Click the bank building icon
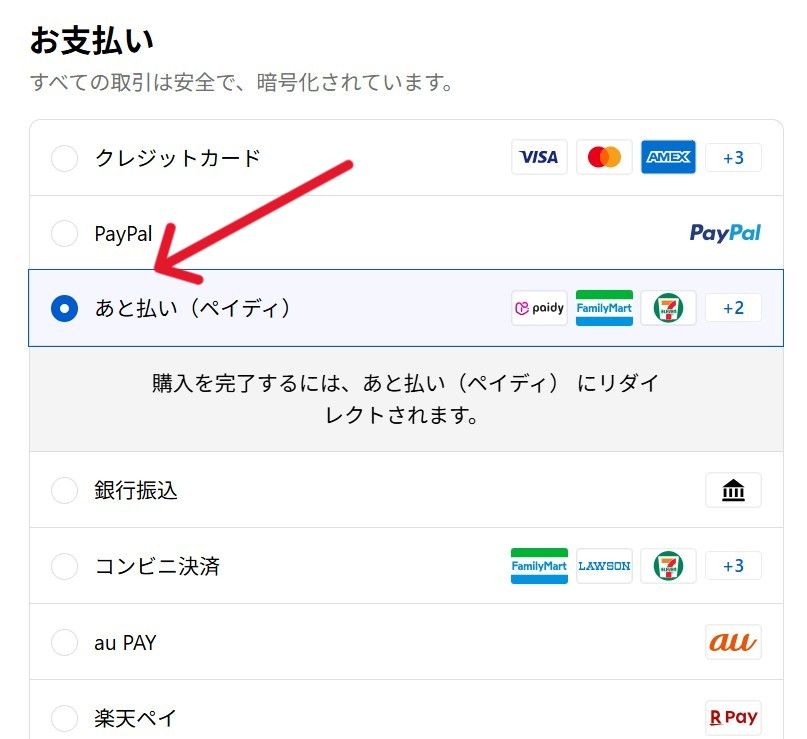Viewport: 807px width, 739px height. [733, 490]
